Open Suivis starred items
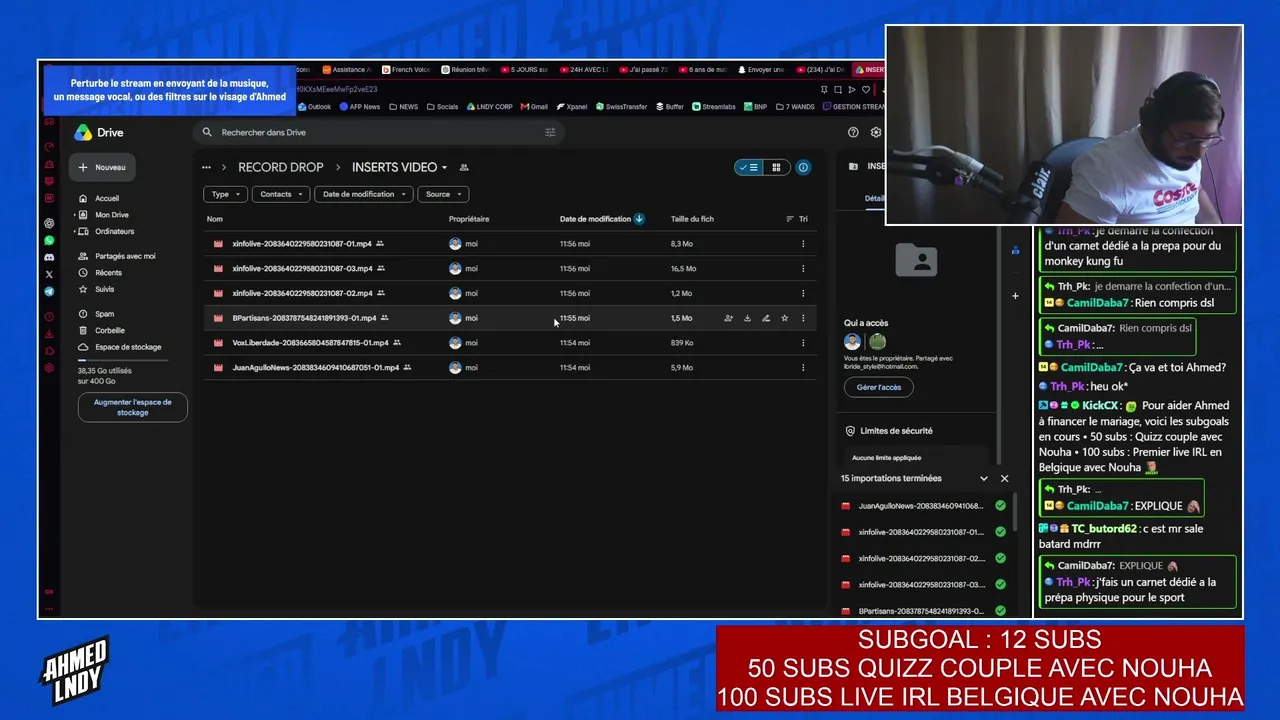The height and width of the screenshot is (720, 1280). [x=105, y=290]
